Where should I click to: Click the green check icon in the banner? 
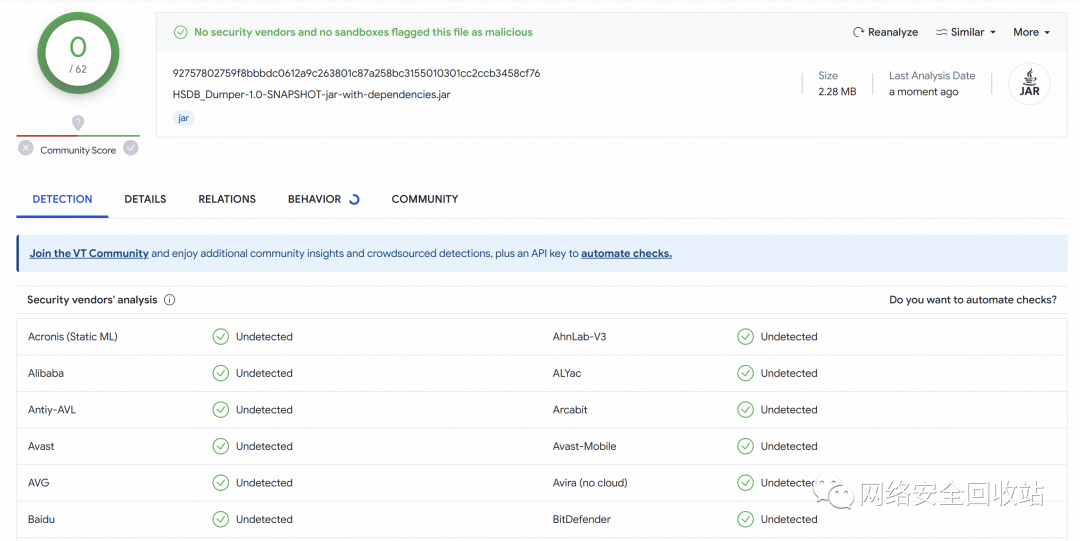point(180,32)
